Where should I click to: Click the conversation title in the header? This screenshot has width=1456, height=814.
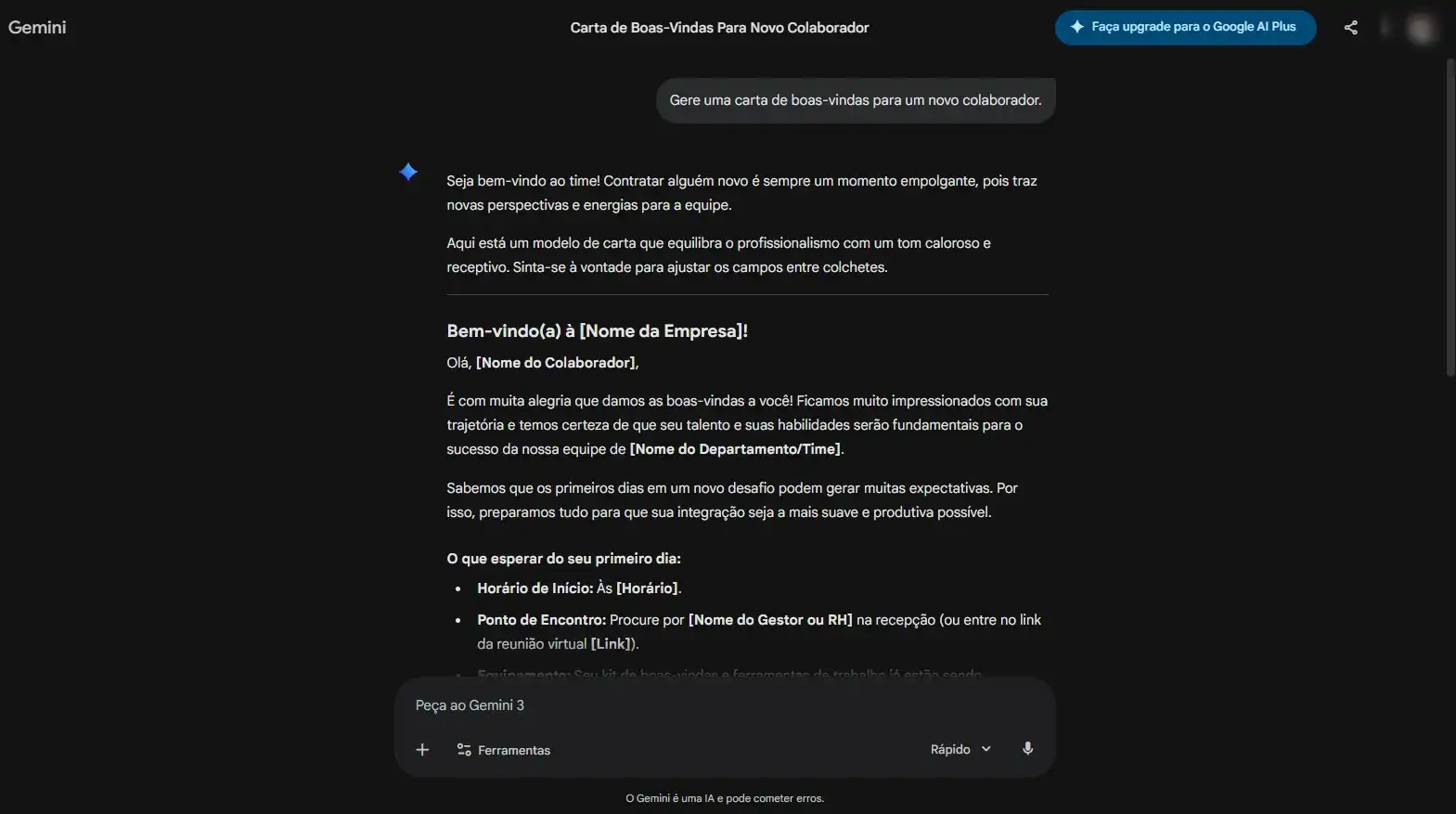click(x=719, y=28)
